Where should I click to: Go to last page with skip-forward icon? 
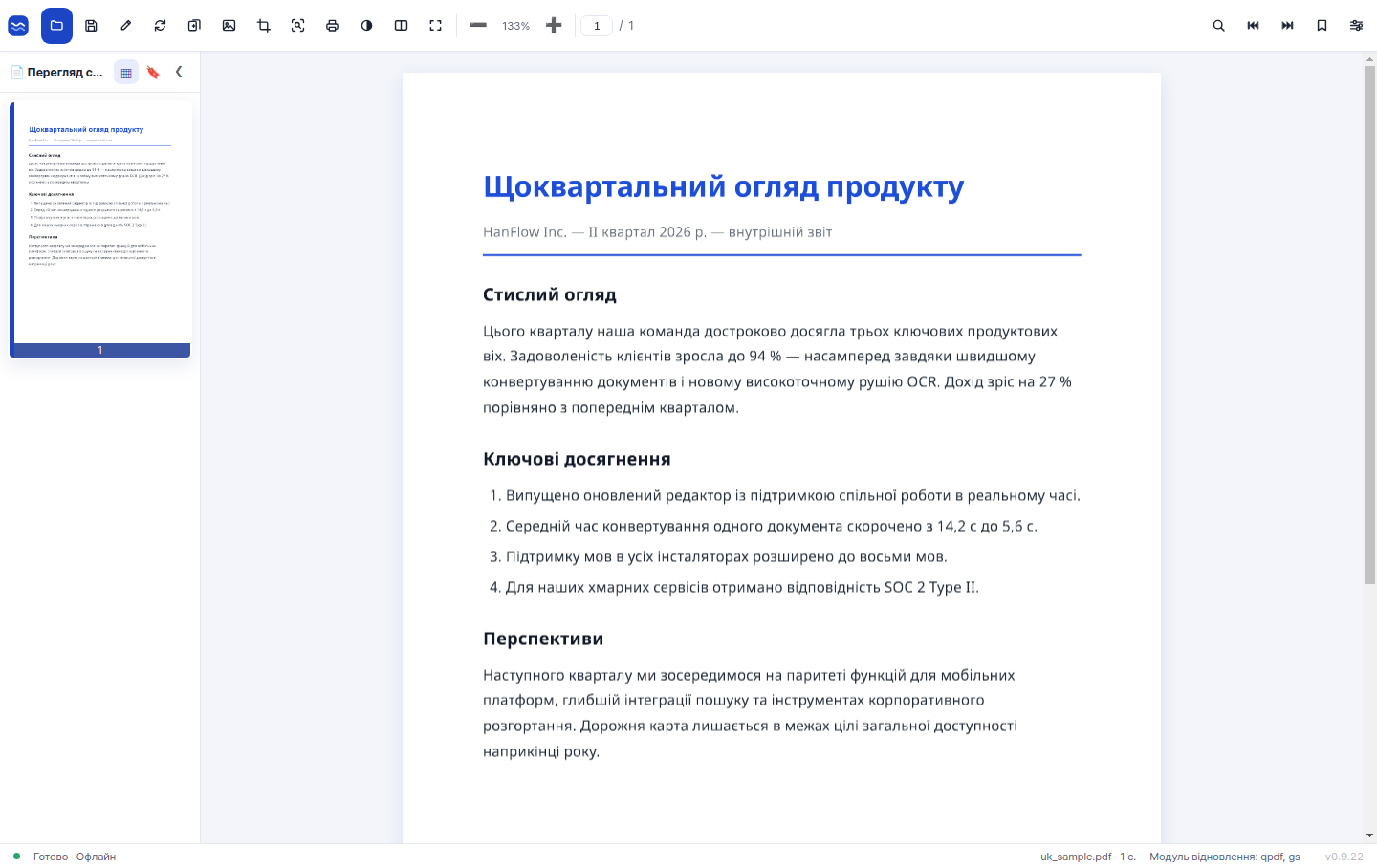pos(1287,26)
